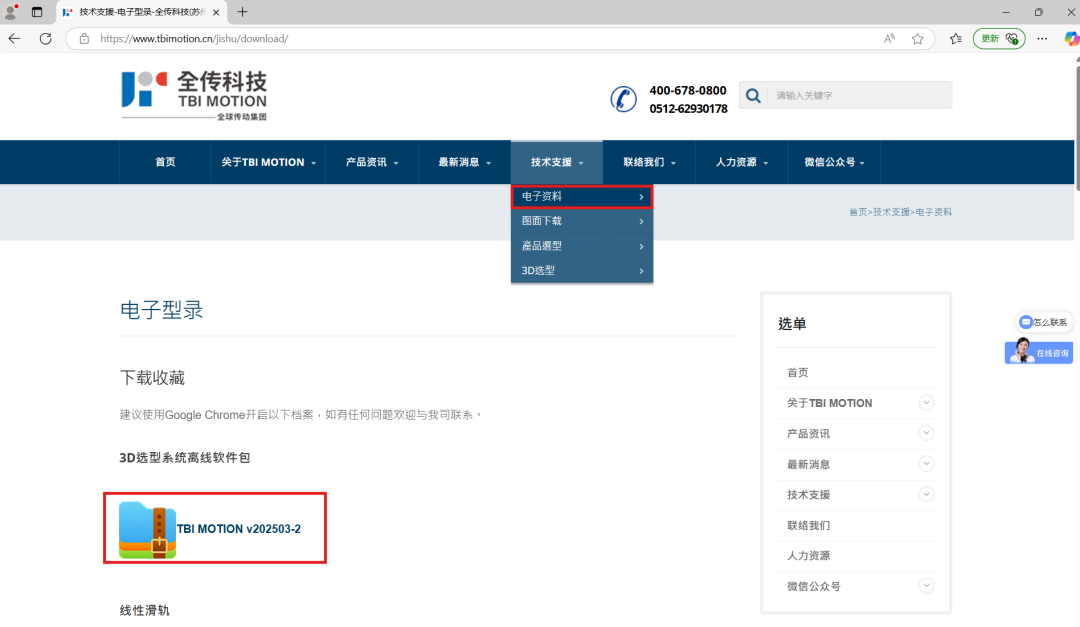Viewport: 1080px width, 627px height.
Task: Refresh the current page
Action: [45, 39]
